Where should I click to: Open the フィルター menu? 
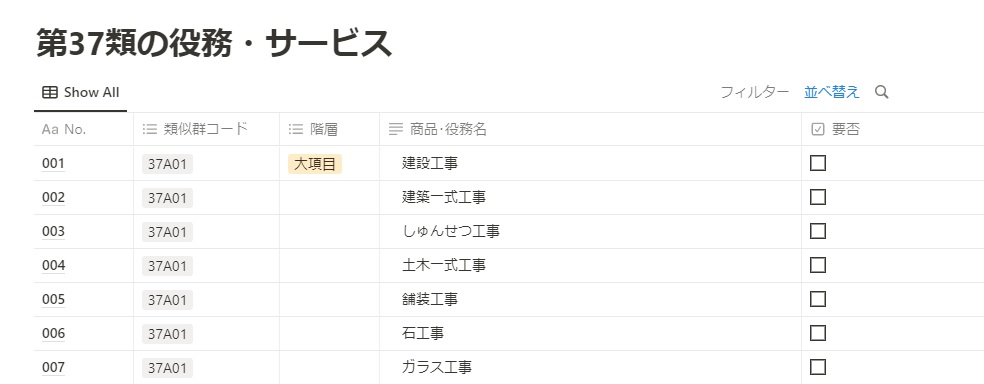[x=754, y=92]
